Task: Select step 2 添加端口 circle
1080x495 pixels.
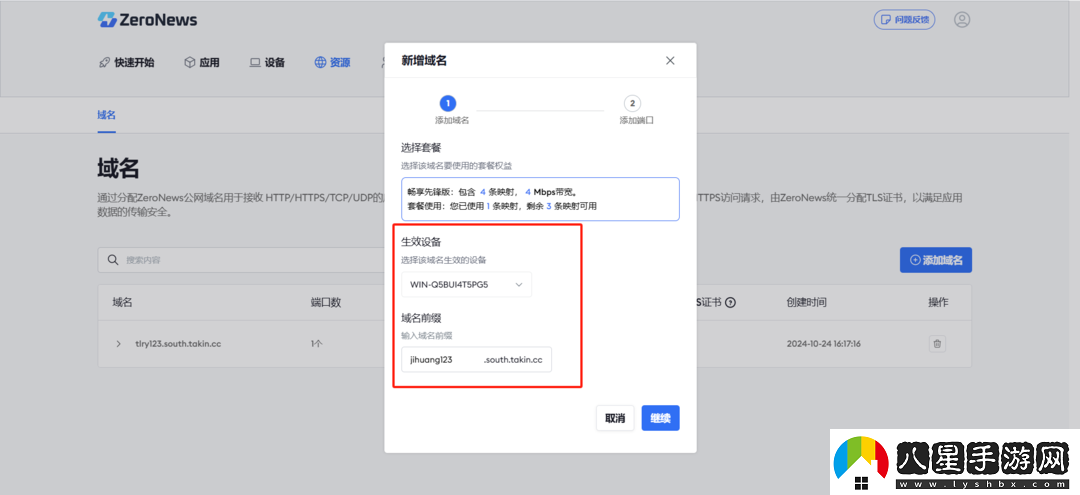Action: coord(632,103)
